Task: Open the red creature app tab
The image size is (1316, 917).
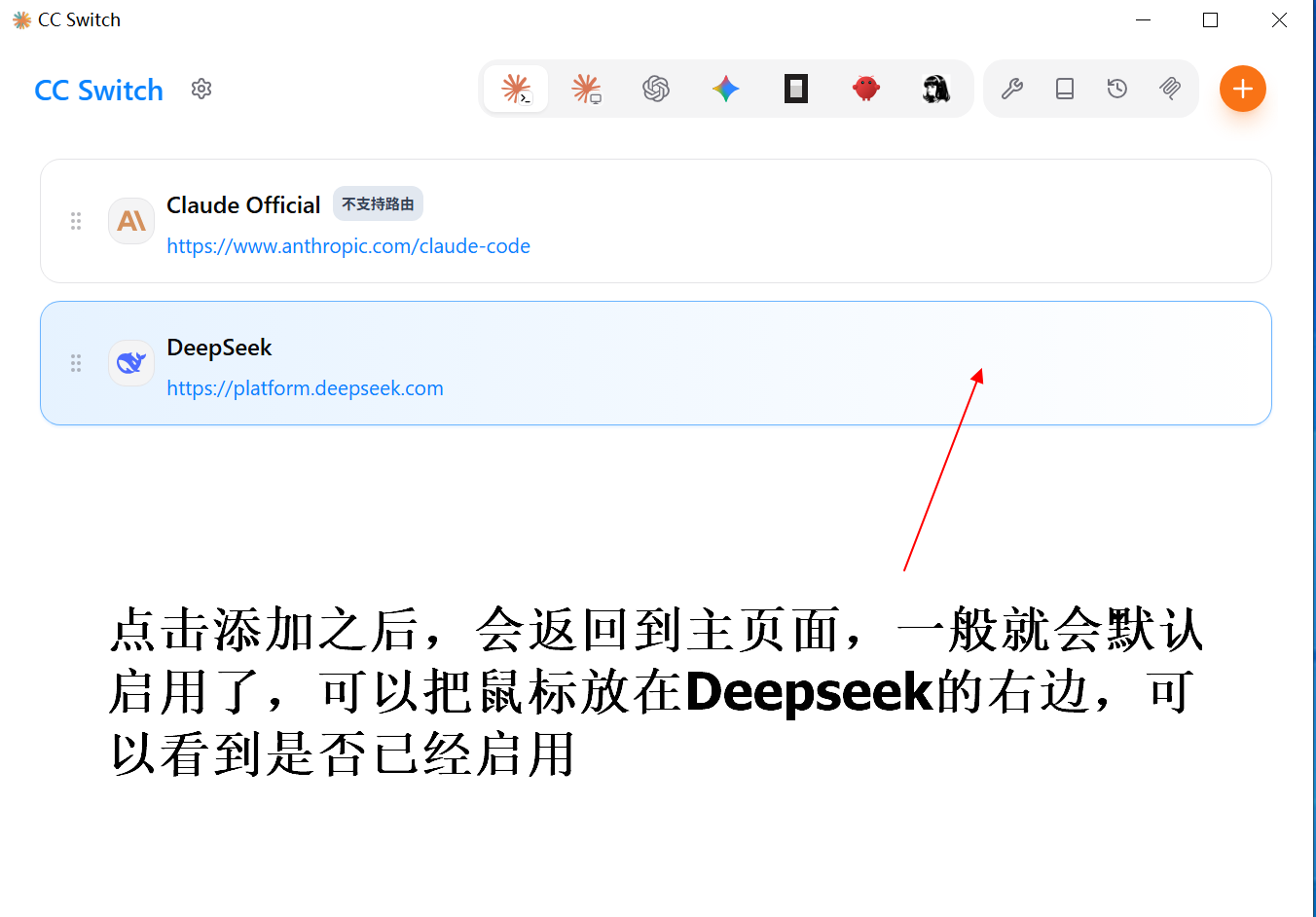Action: click(x=866, y=90)
